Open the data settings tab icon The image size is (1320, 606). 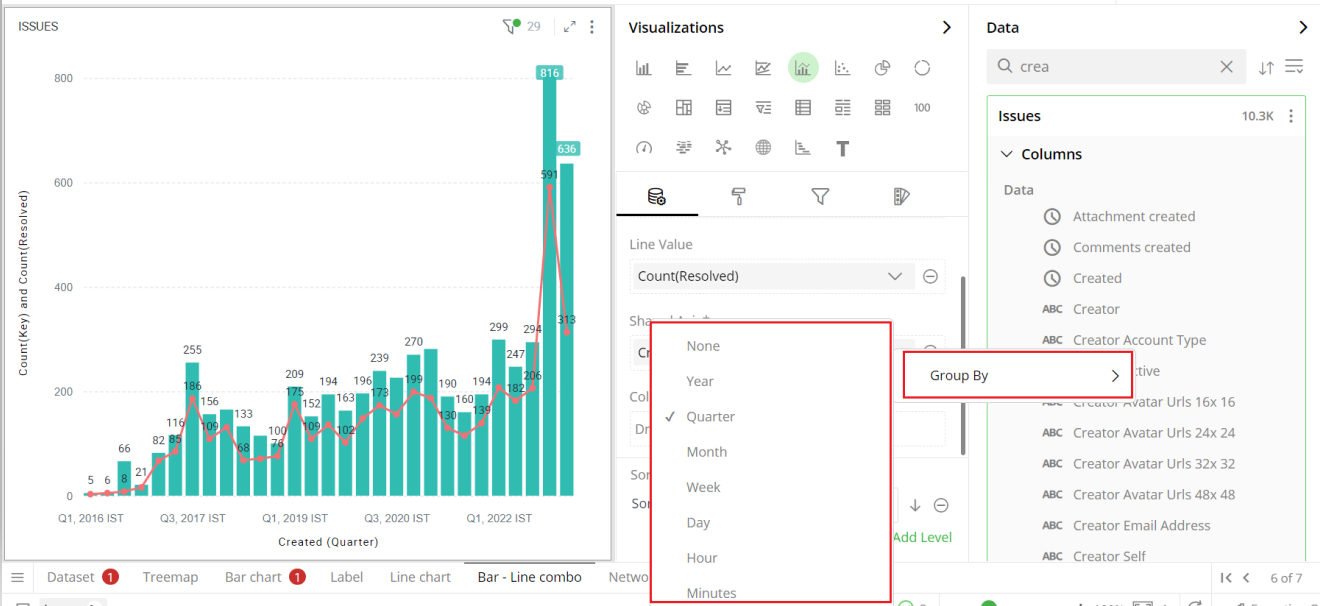pos(657,197)
